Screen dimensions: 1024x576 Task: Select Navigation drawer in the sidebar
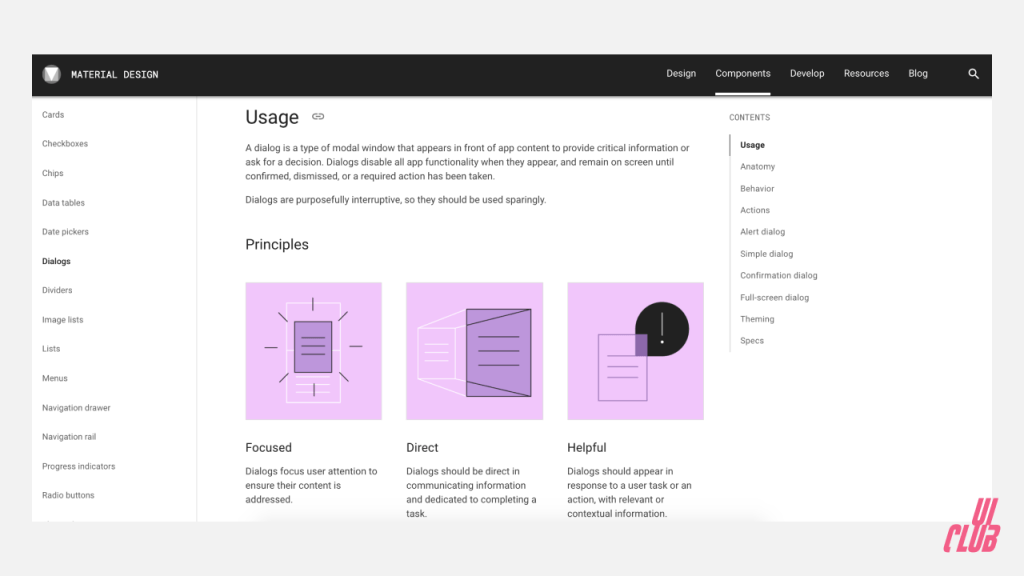[76, 408]
